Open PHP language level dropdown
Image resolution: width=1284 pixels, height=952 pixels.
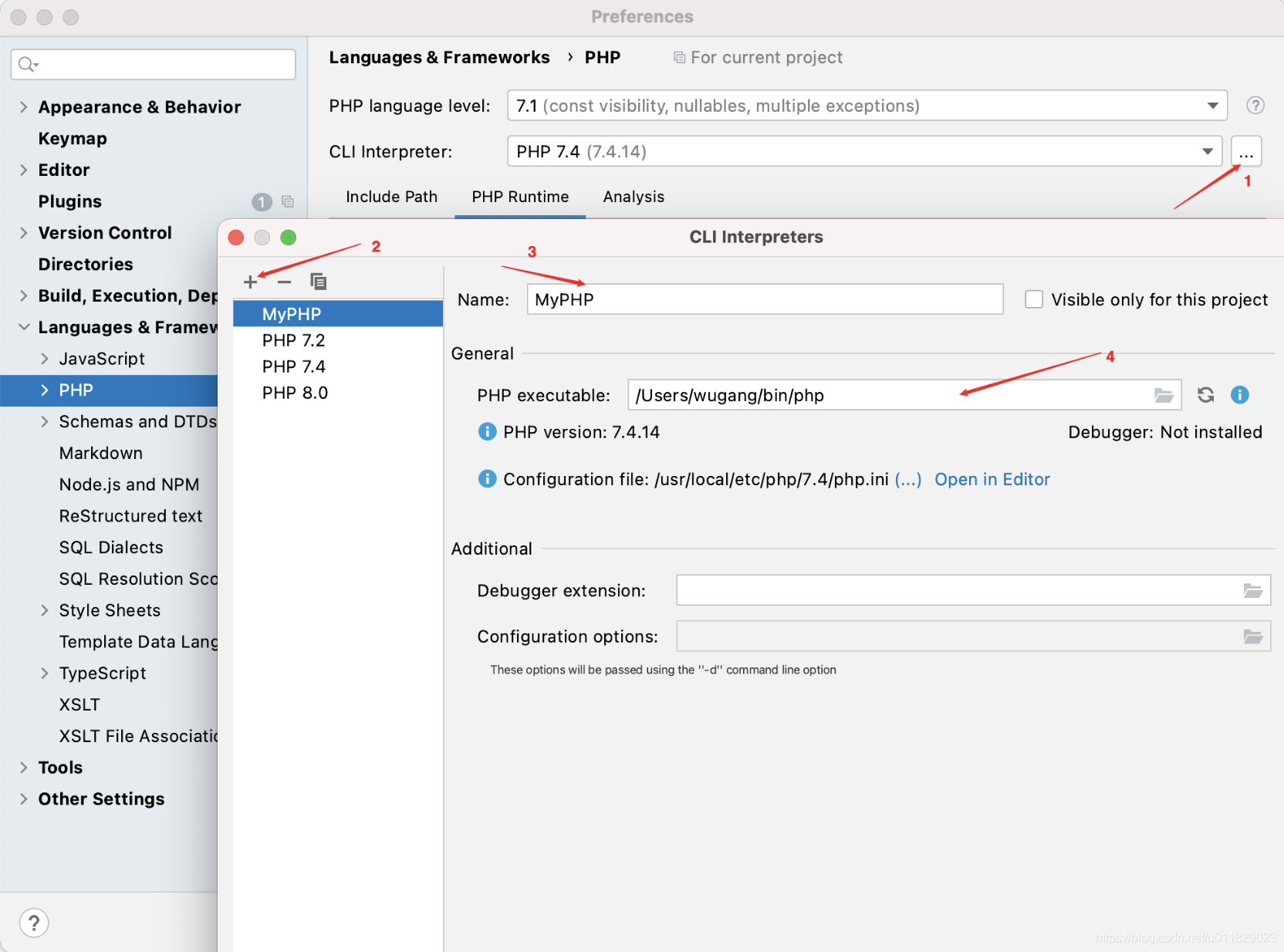(1212, 106)
